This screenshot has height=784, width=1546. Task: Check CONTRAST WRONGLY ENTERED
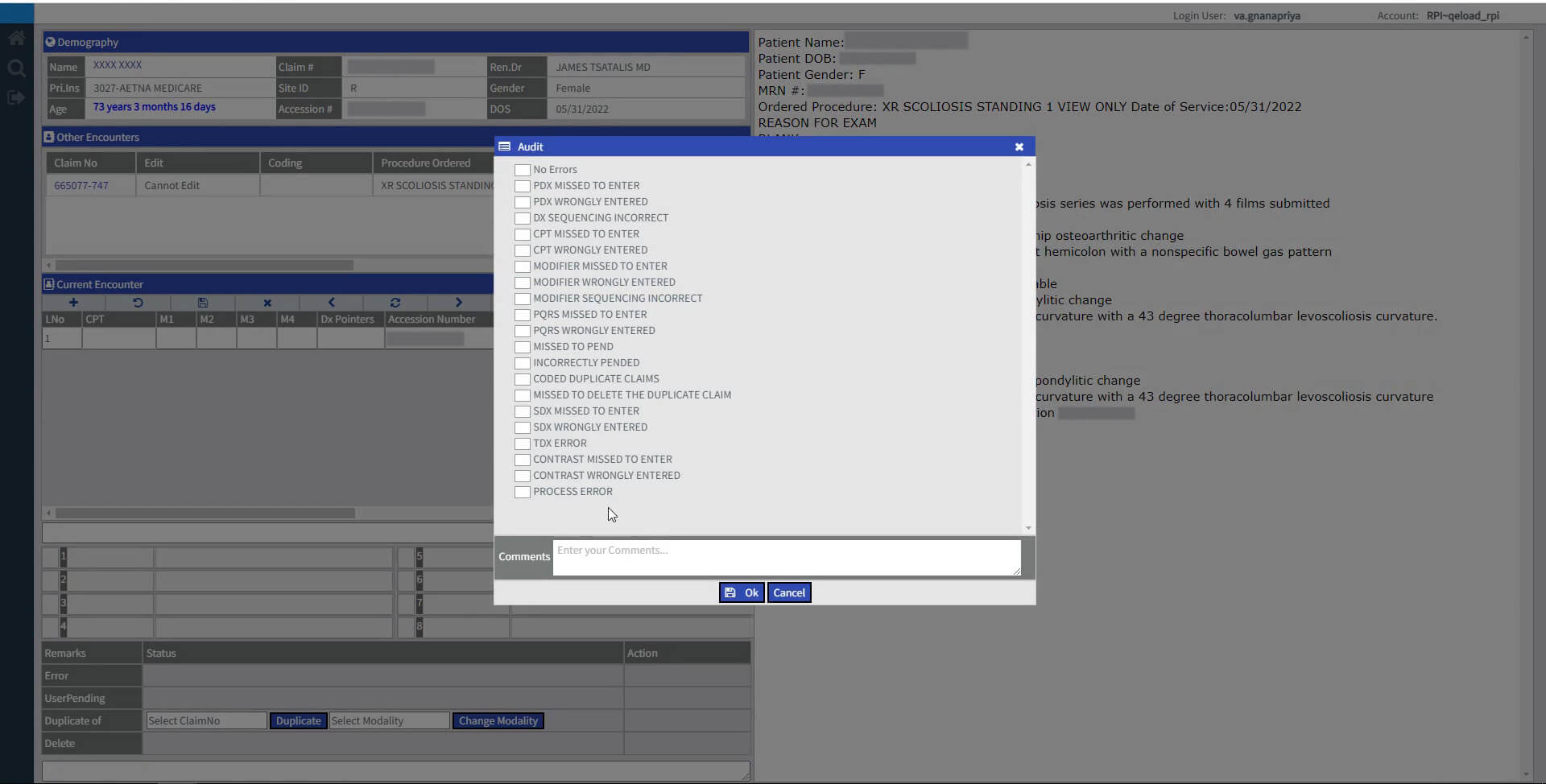pos(523,476)
